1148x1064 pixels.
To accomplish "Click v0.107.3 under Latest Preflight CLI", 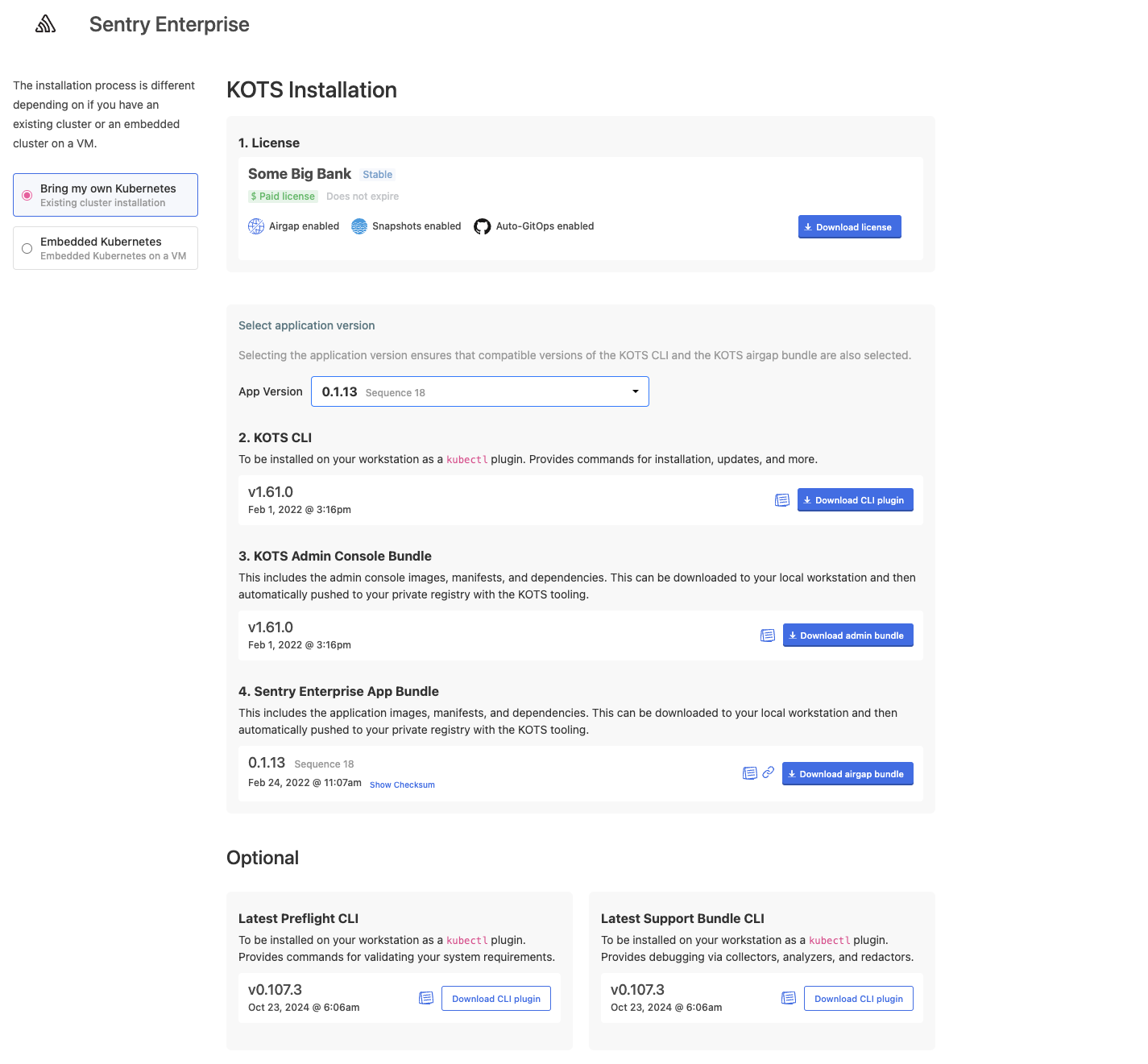I will [275, 990].
